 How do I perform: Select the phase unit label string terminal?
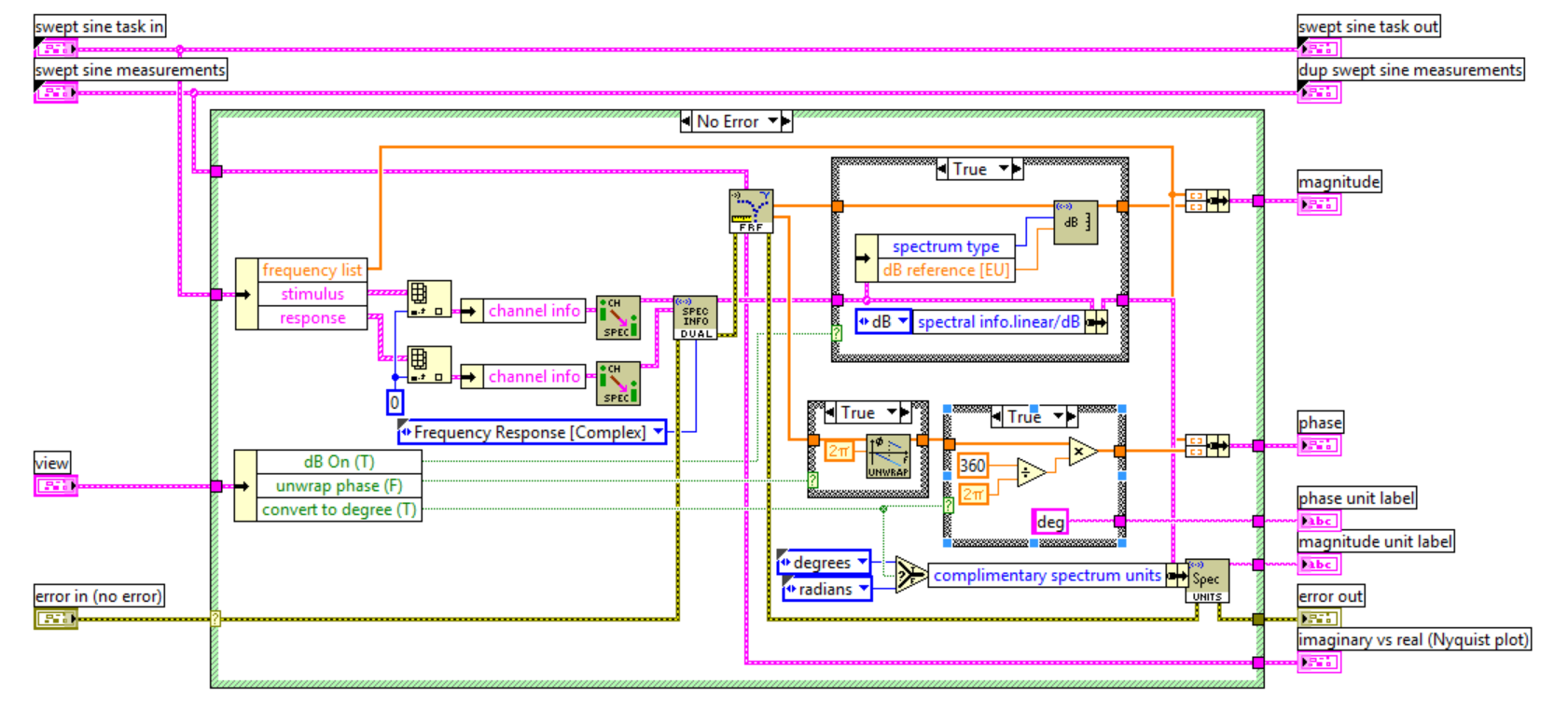[x=1319, y=521]
